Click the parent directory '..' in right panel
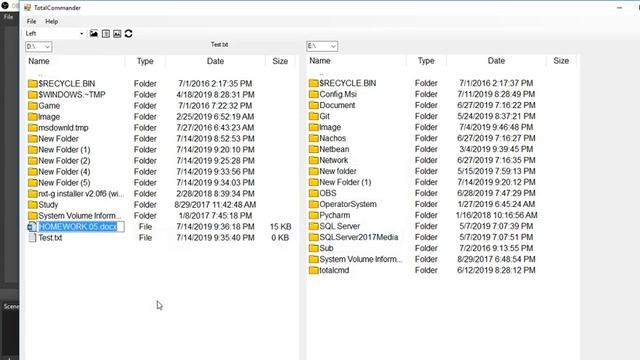Viewport: 640px width, 360px height. [x=321, y=74]
